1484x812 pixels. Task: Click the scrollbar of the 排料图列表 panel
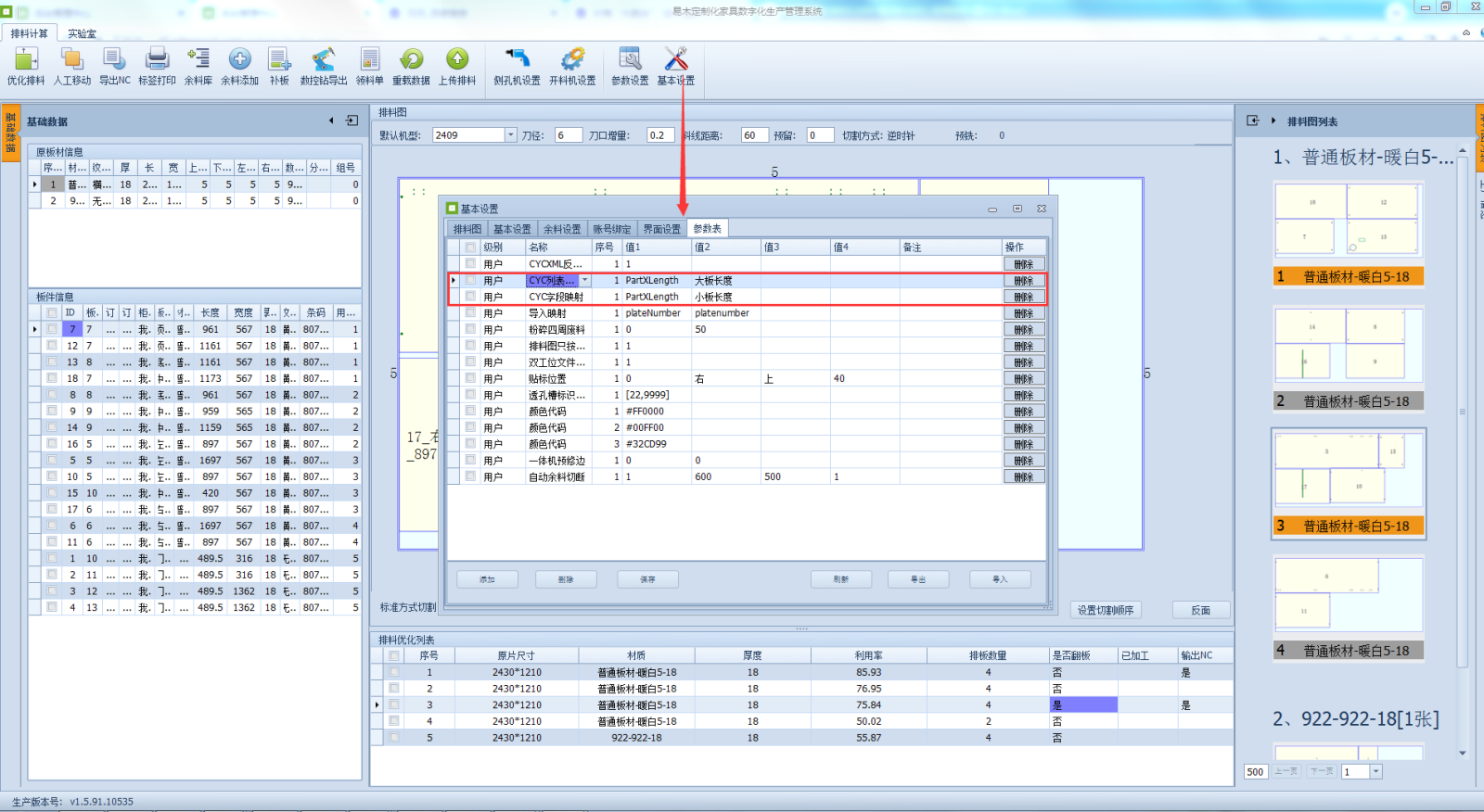pos(1463,412)
